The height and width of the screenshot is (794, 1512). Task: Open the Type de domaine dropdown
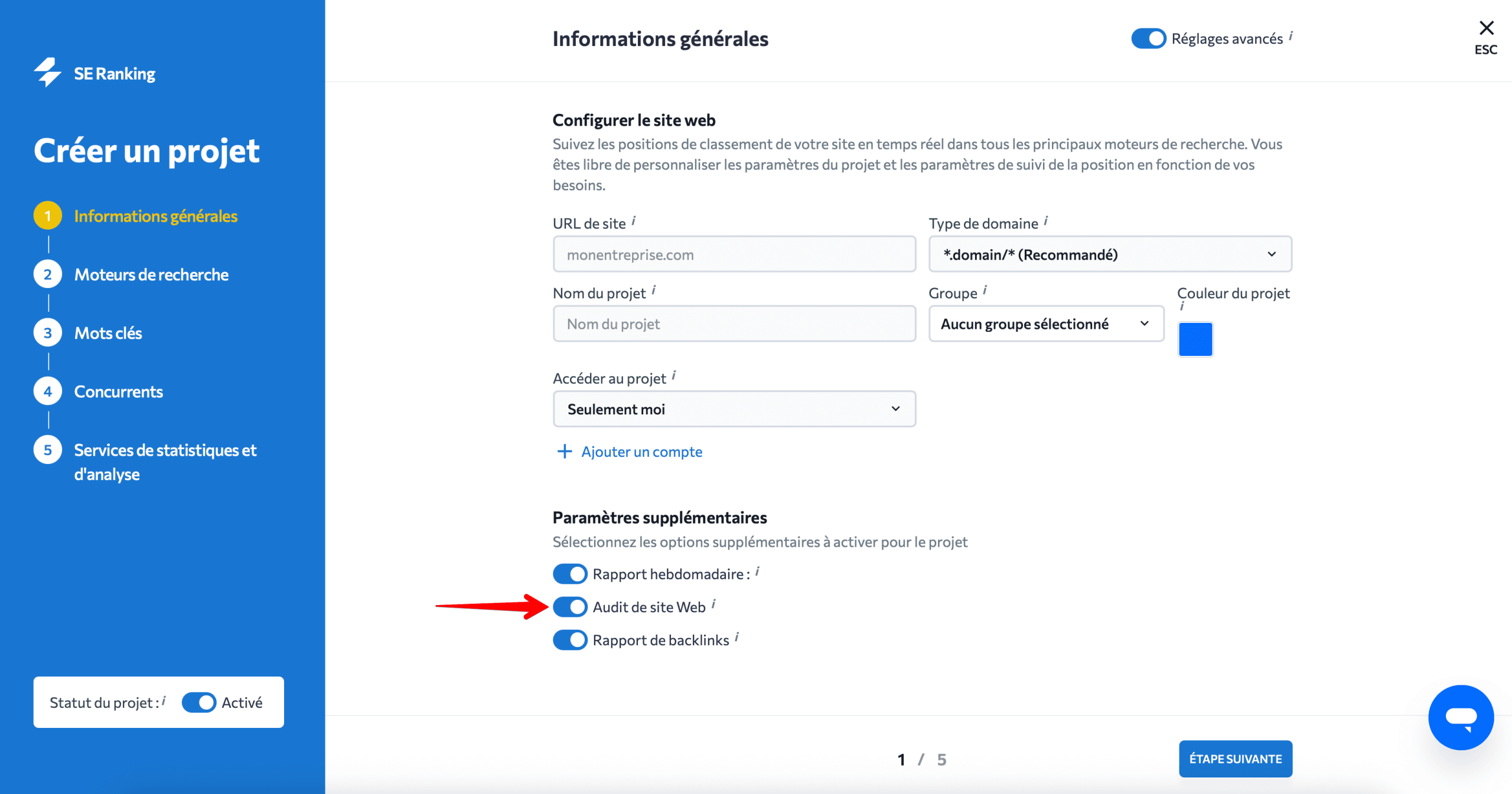click(x=1110, y=254)
